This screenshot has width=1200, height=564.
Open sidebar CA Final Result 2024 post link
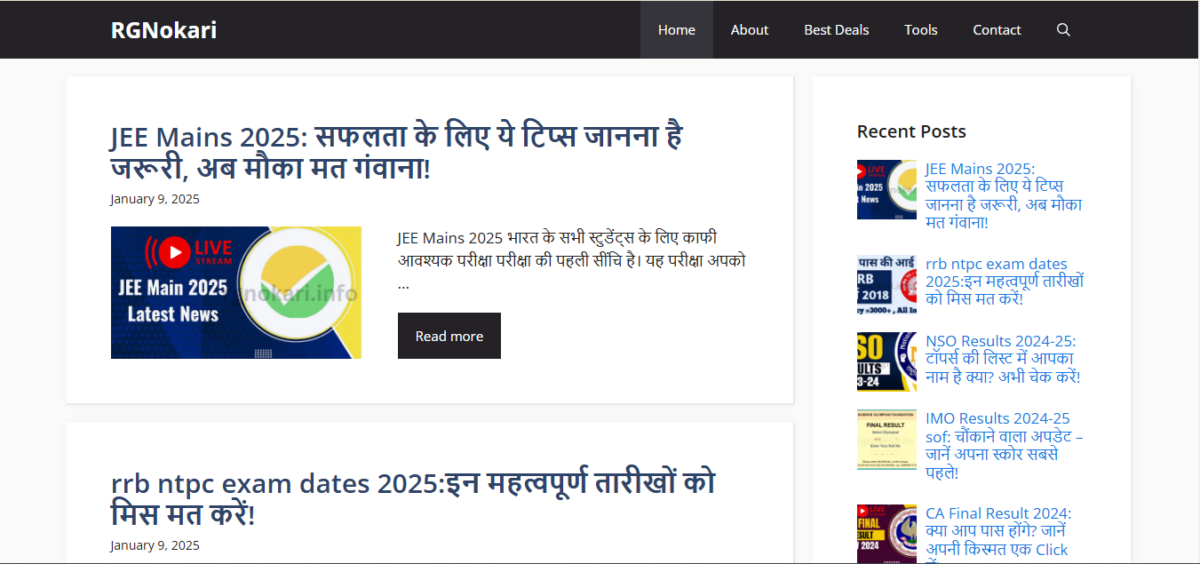coord(998,534)
